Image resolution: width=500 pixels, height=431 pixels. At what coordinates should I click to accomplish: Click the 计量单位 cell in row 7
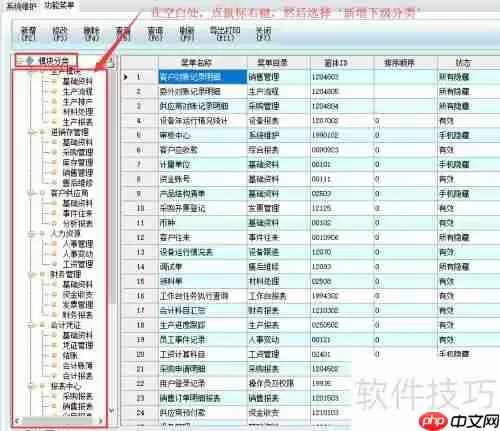[203, 165]
